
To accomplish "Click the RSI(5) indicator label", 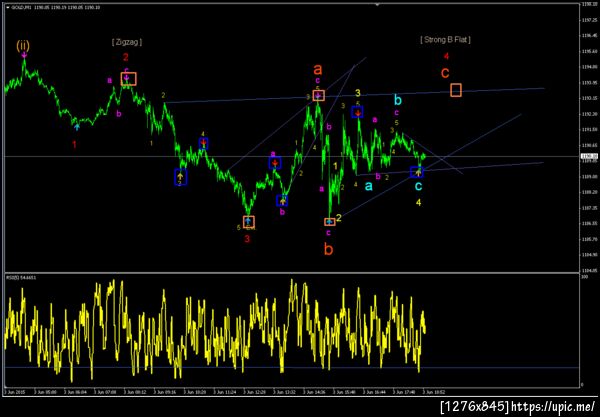I will 21,277.
